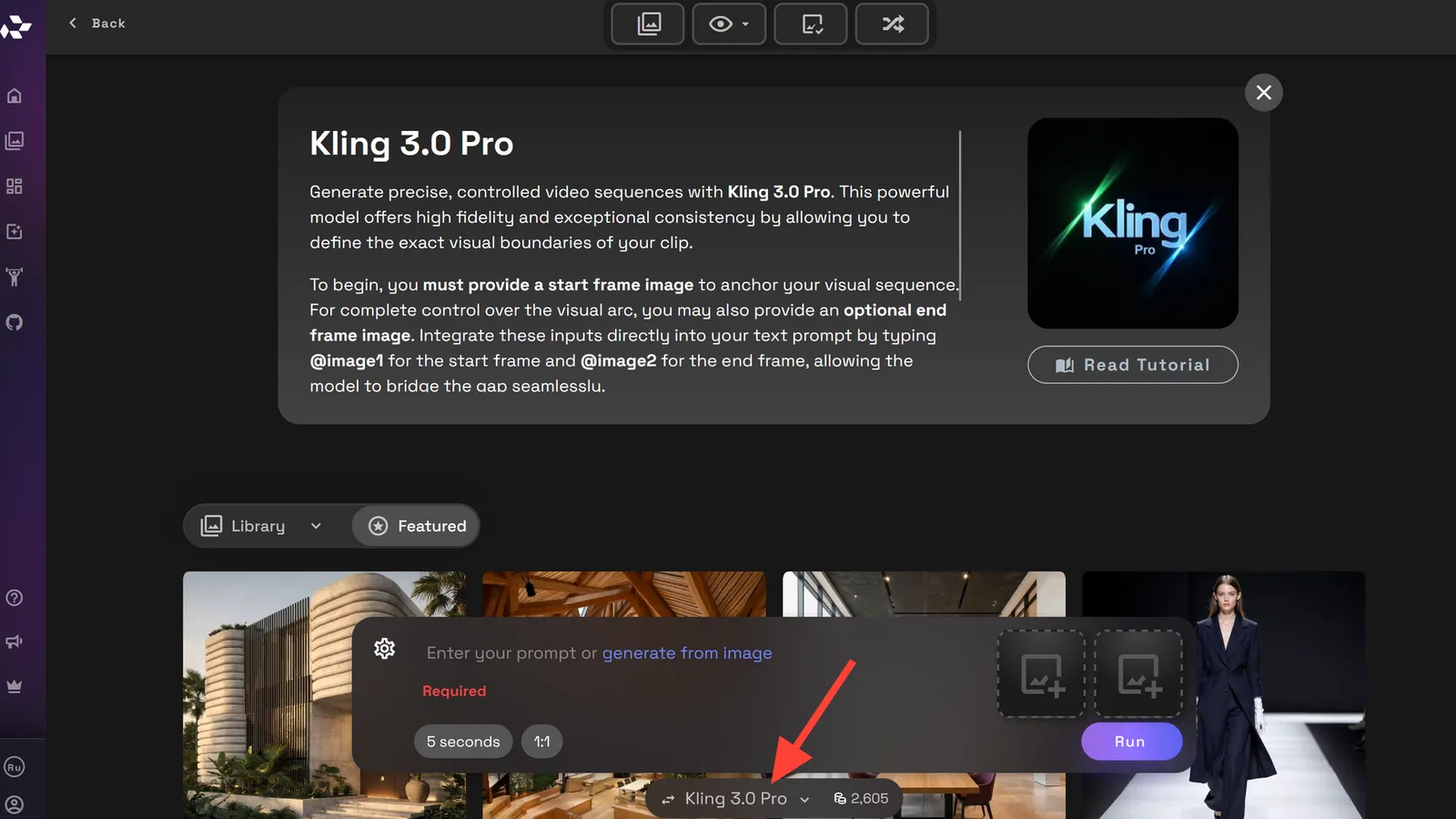The height and width of the screenshot is (819, 1456).
Task: Click the app logo in the sidebar
Action: tap(15, 27)
